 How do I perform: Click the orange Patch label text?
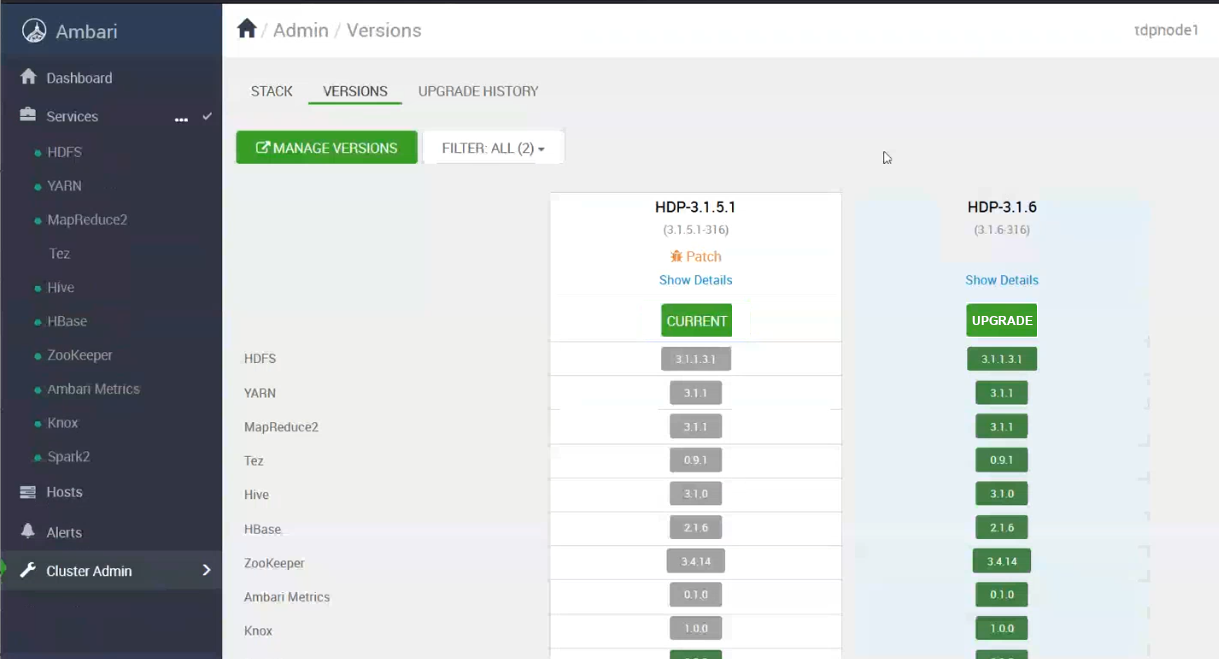tap(704, 256)
